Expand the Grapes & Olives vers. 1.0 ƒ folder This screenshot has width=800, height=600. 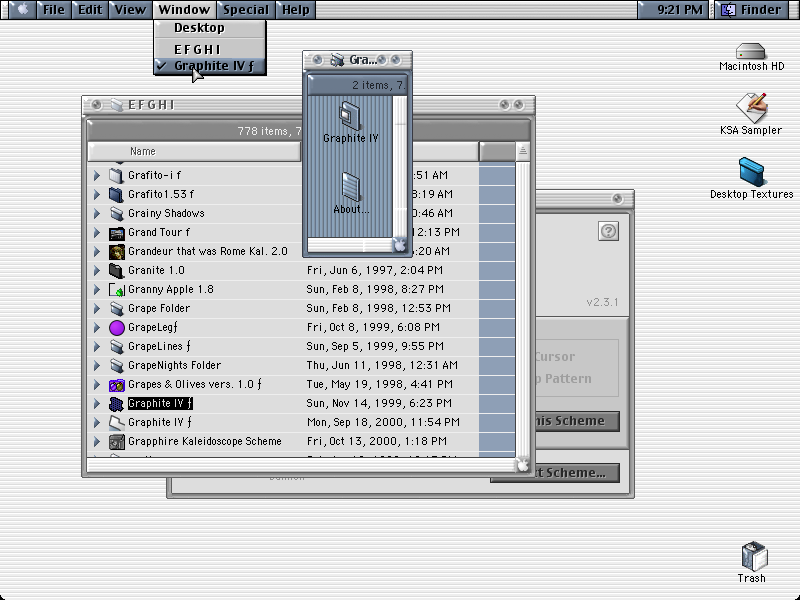(96, 385)
